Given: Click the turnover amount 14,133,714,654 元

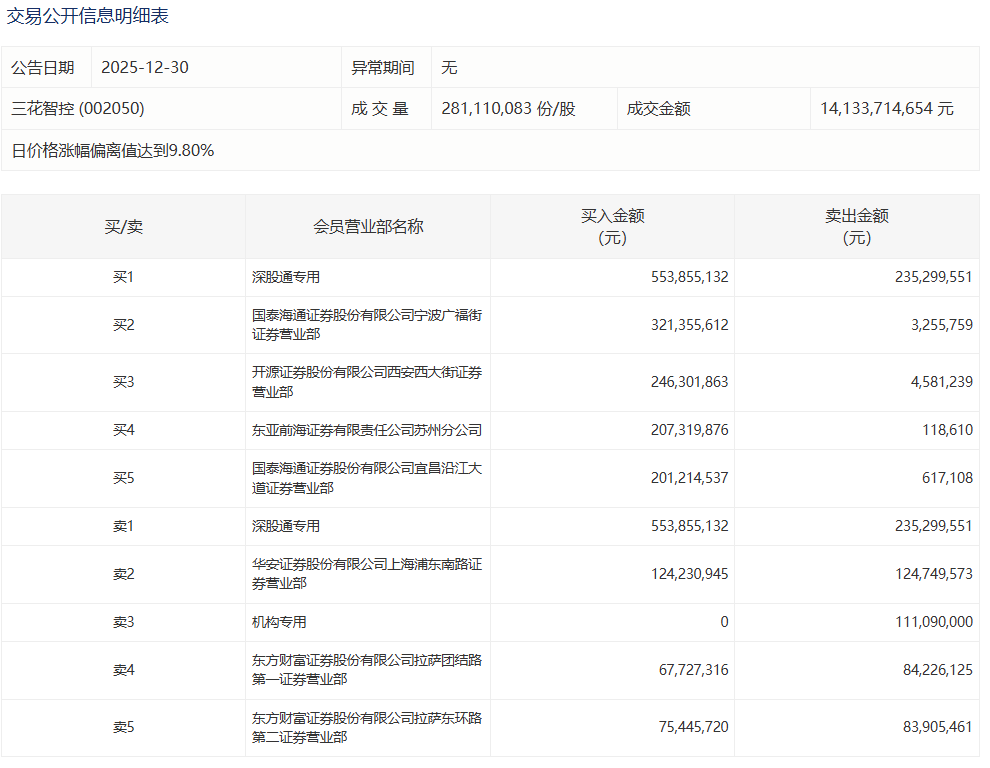Looking at the screenshot, I should point(886,109).
